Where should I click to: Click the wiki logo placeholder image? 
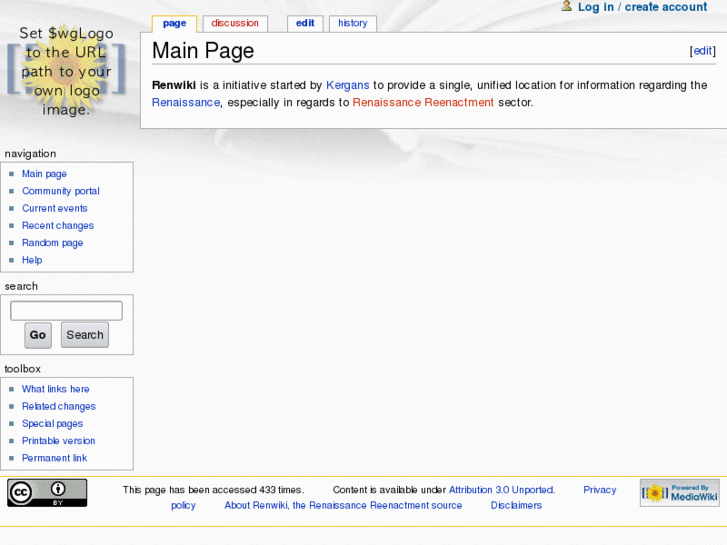click(x=66, y=71)
